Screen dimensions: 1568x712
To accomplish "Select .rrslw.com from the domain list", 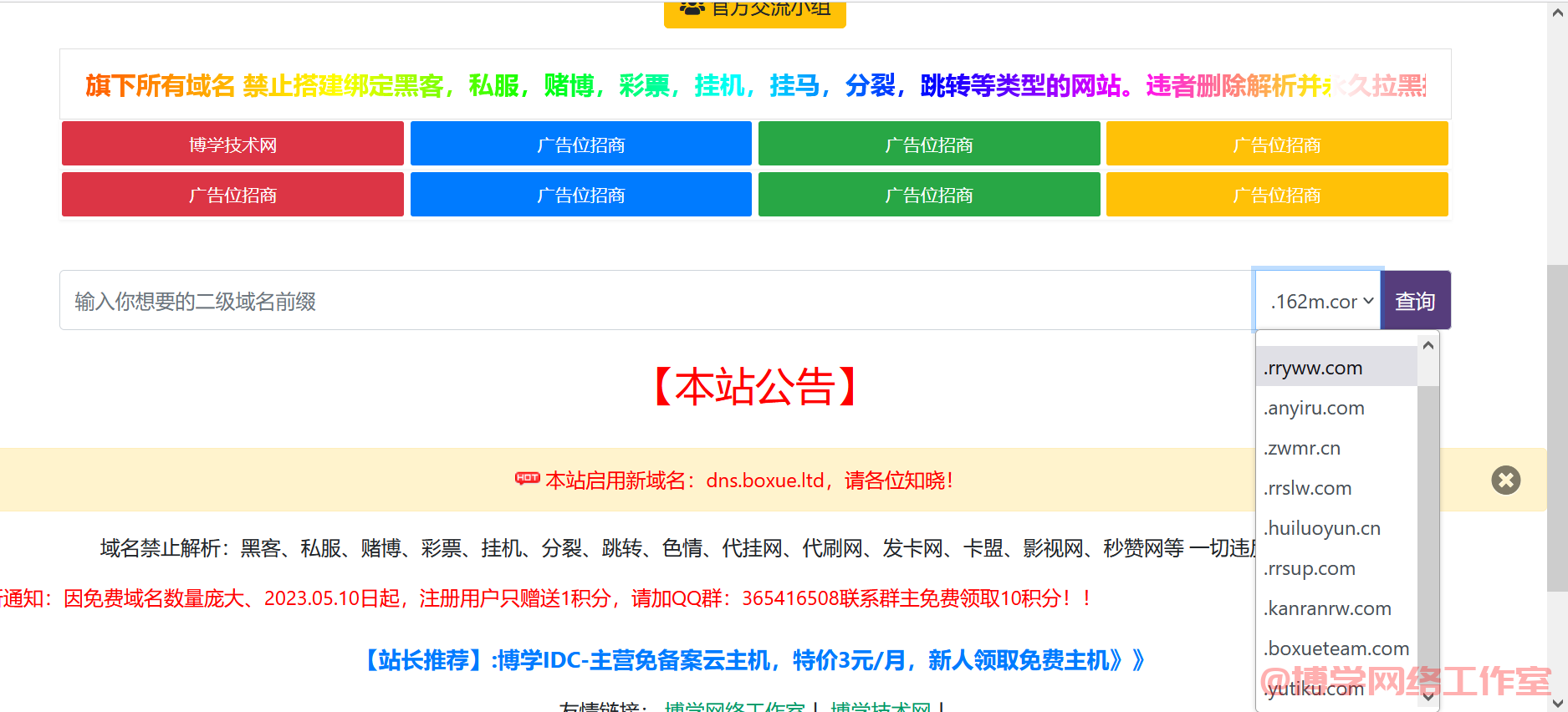I will [x=1336, y=488].
